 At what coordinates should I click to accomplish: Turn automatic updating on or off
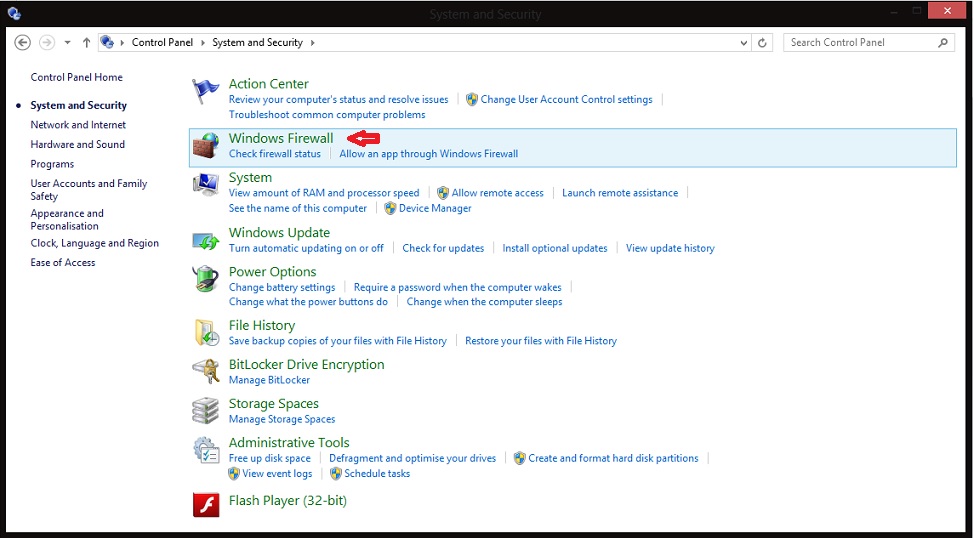pos(306,248)
